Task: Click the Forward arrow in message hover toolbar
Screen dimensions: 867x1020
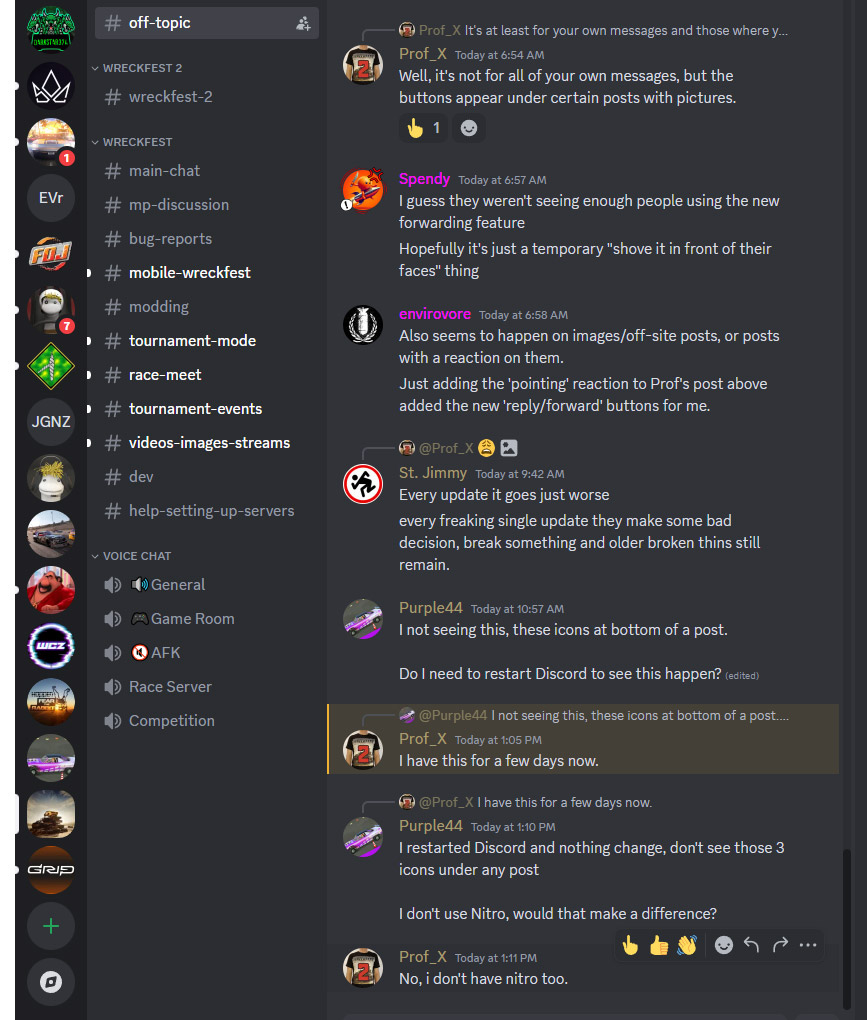Action: [x=780, y=945]
